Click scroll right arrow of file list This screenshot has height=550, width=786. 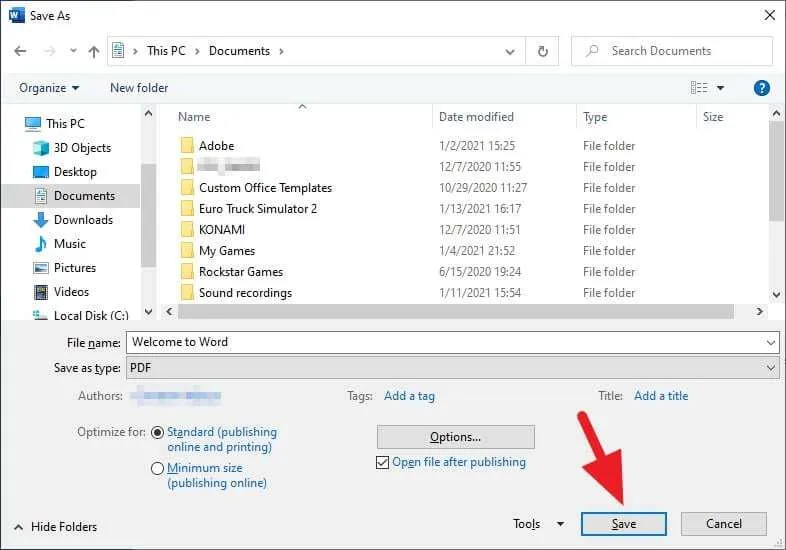tap(759, 311)
